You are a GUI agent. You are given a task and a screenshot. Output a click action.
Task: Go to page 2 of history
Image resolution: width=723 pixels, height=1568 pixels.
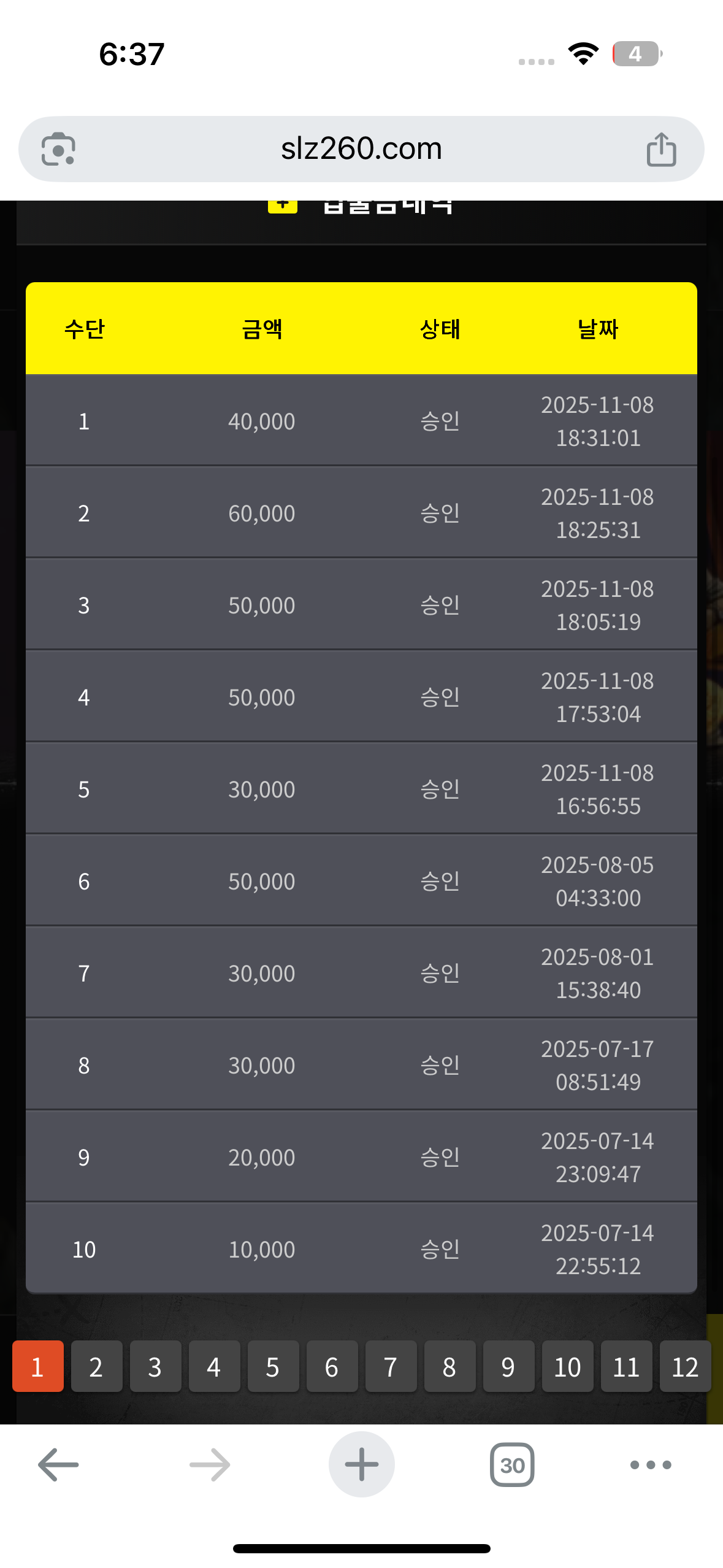[x=96, y=1367]
